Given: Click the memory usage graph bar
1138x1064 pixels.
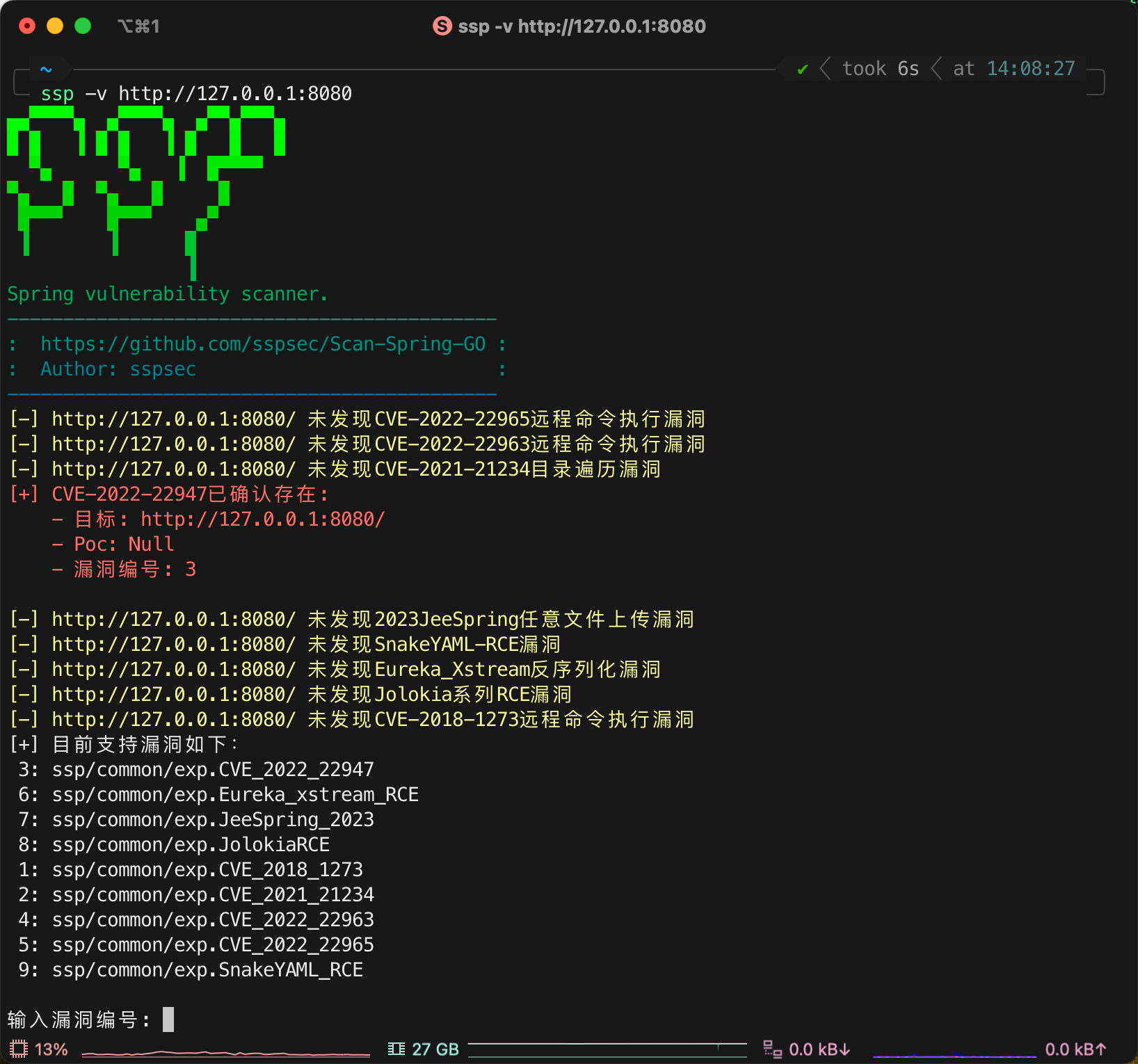Looking at the screenshot, I should coord(607,1049).
